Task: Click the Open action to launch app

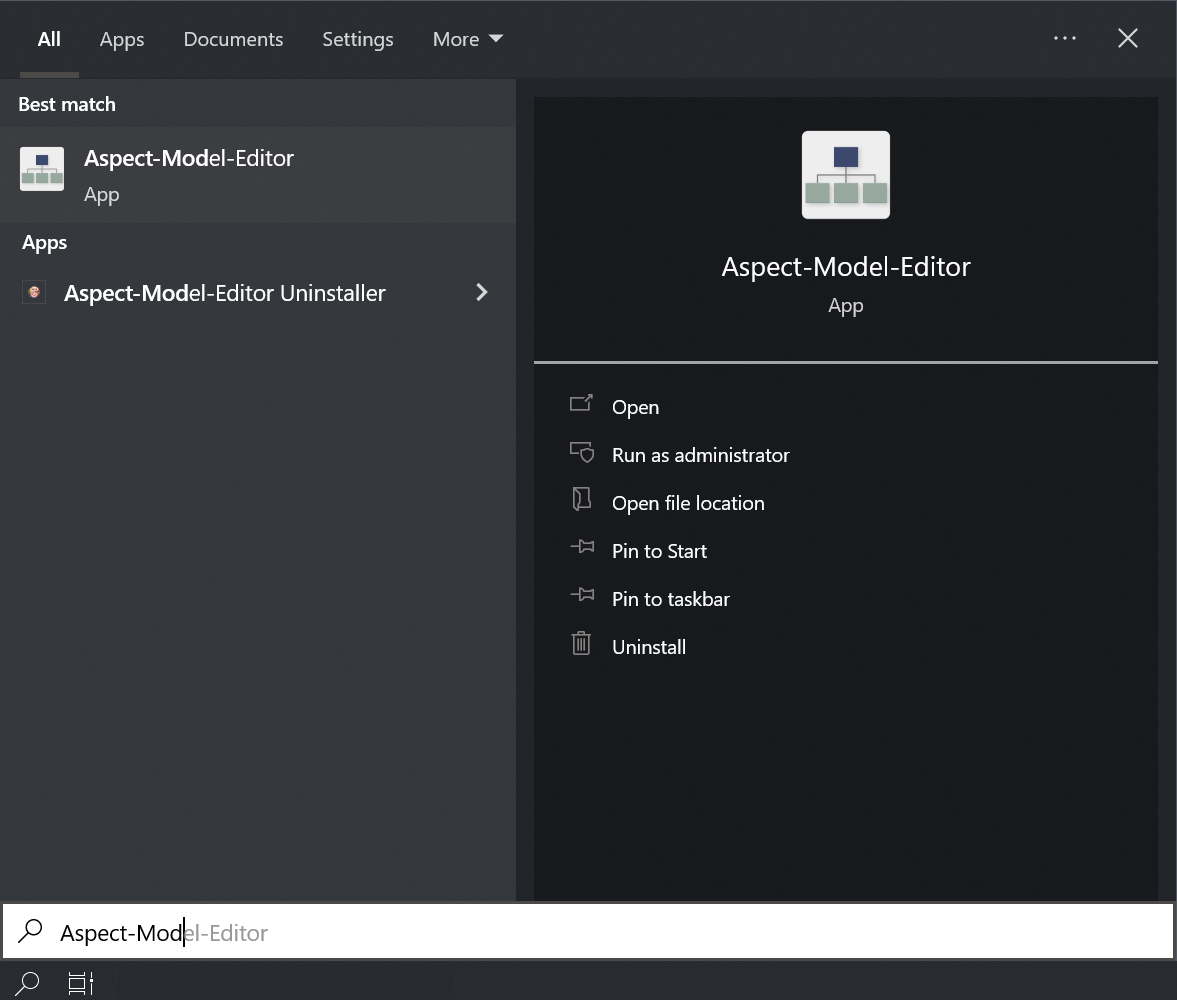Action: tap(634, 406)
